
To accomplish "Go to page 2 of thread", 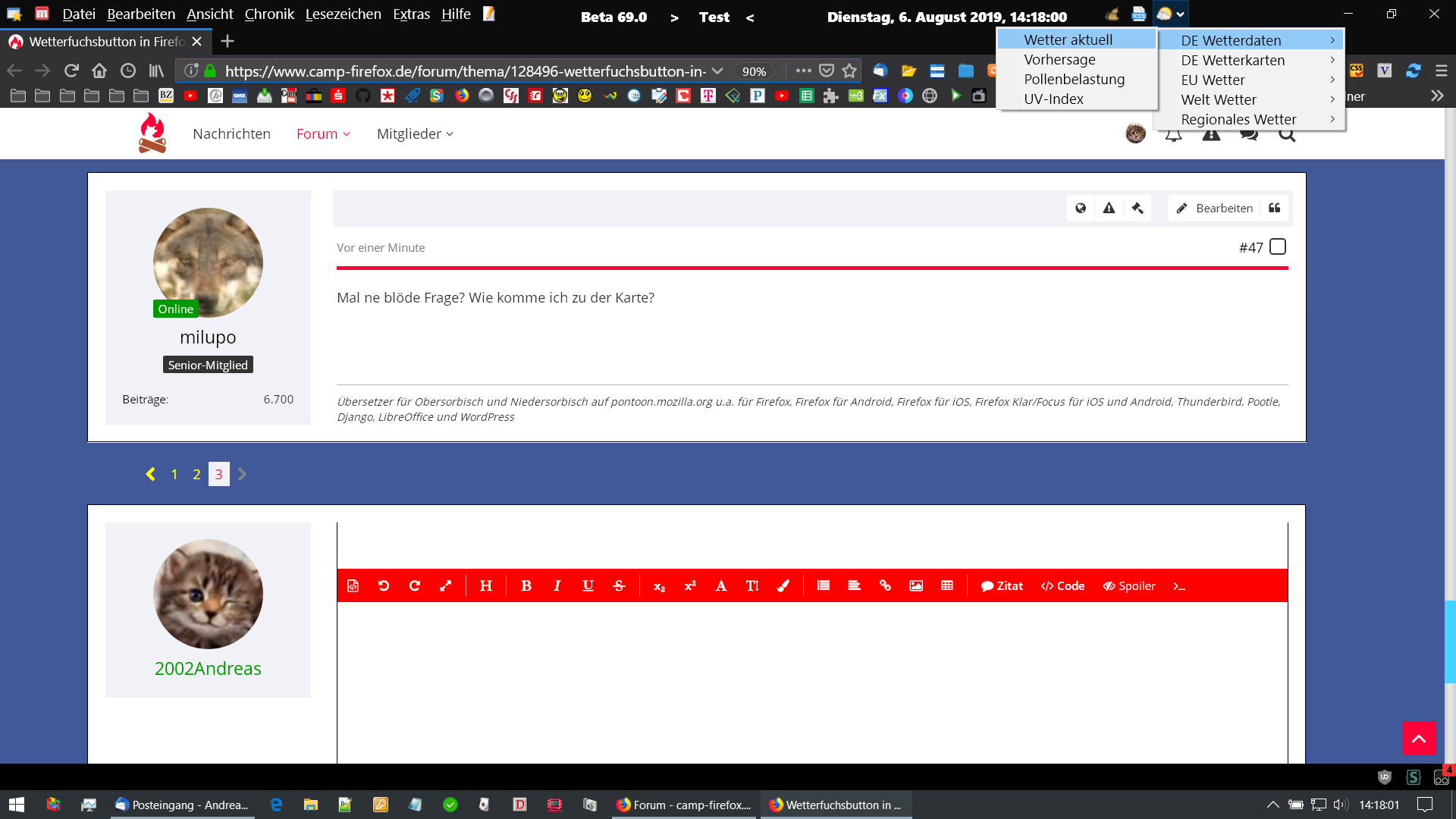I will (x=196, y=474).
